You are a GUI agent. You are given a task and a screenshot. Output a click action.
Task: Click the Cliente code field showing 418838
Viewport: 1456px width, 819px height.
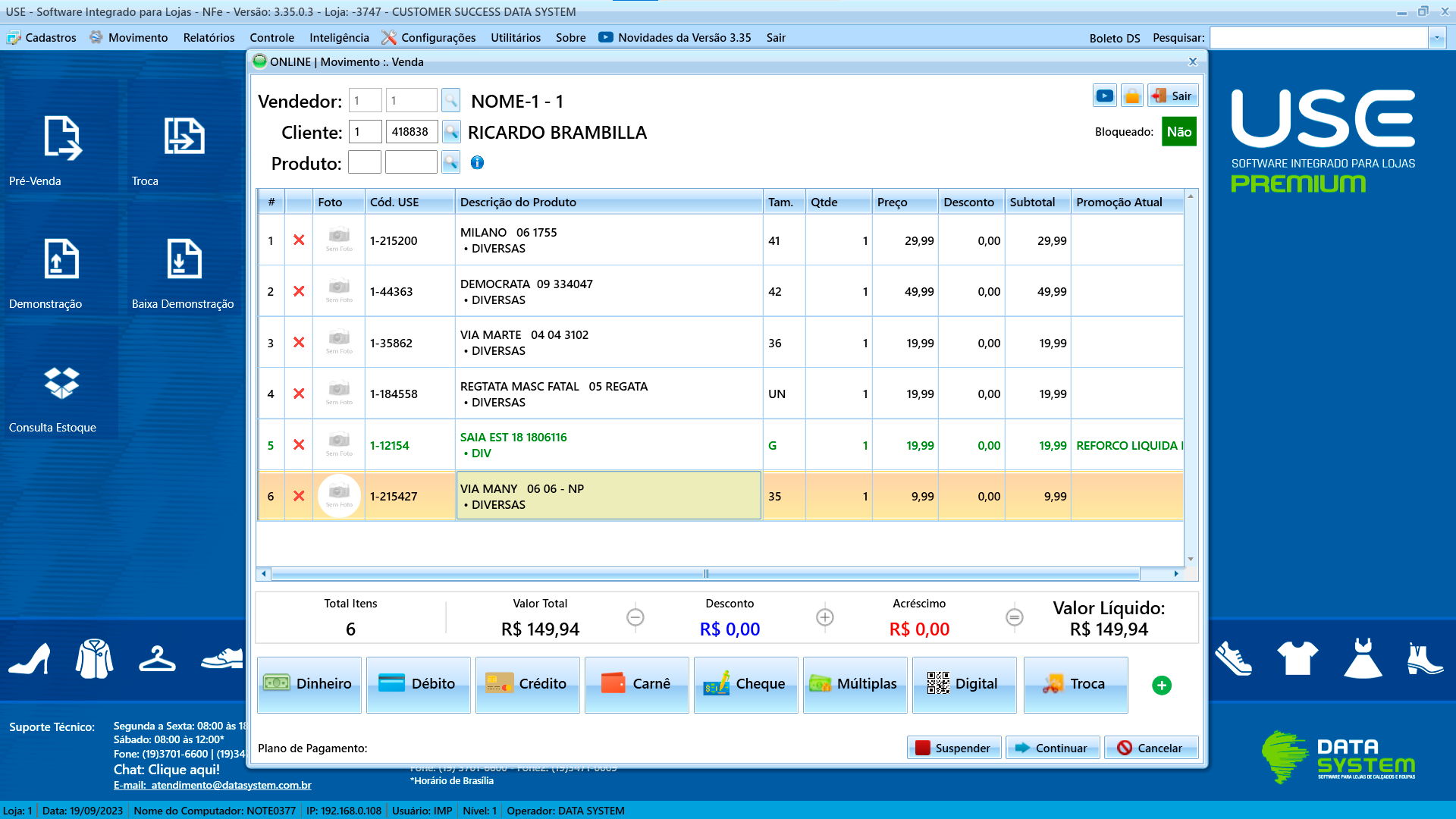click(x=412, y=132)
